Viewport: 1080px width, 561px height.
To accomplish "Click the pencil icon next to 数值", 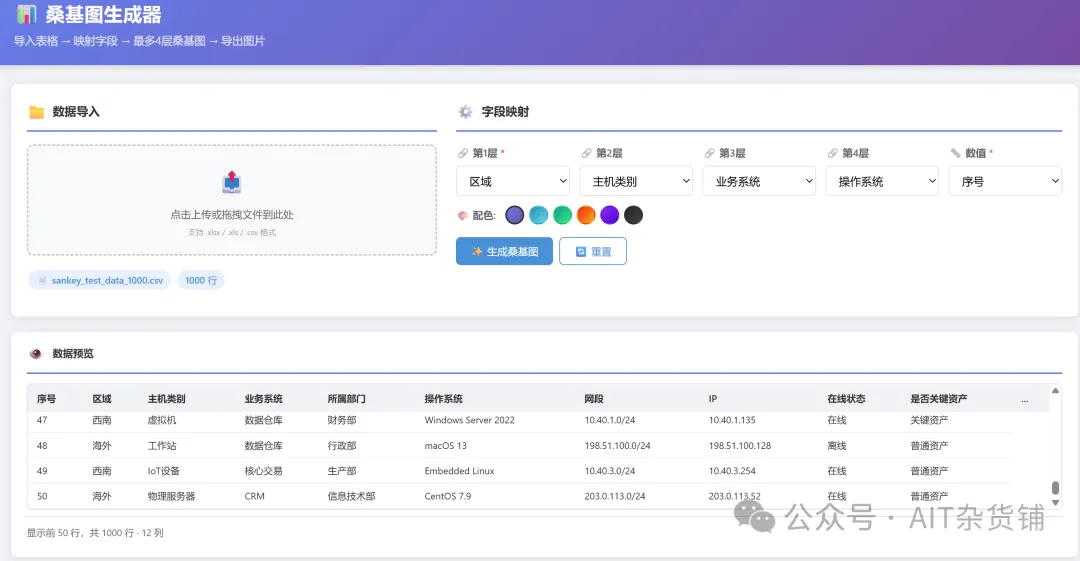I will pyautogui.click(x=955, y=153).
